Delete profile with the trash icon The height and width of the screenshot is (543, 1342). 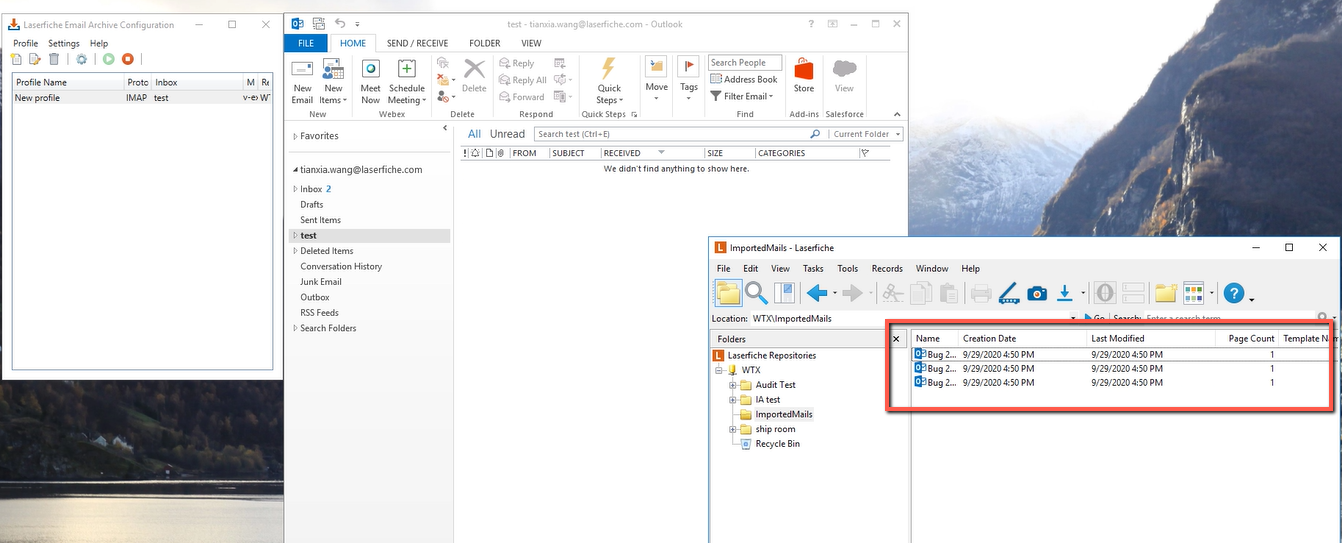click(54, 60)
